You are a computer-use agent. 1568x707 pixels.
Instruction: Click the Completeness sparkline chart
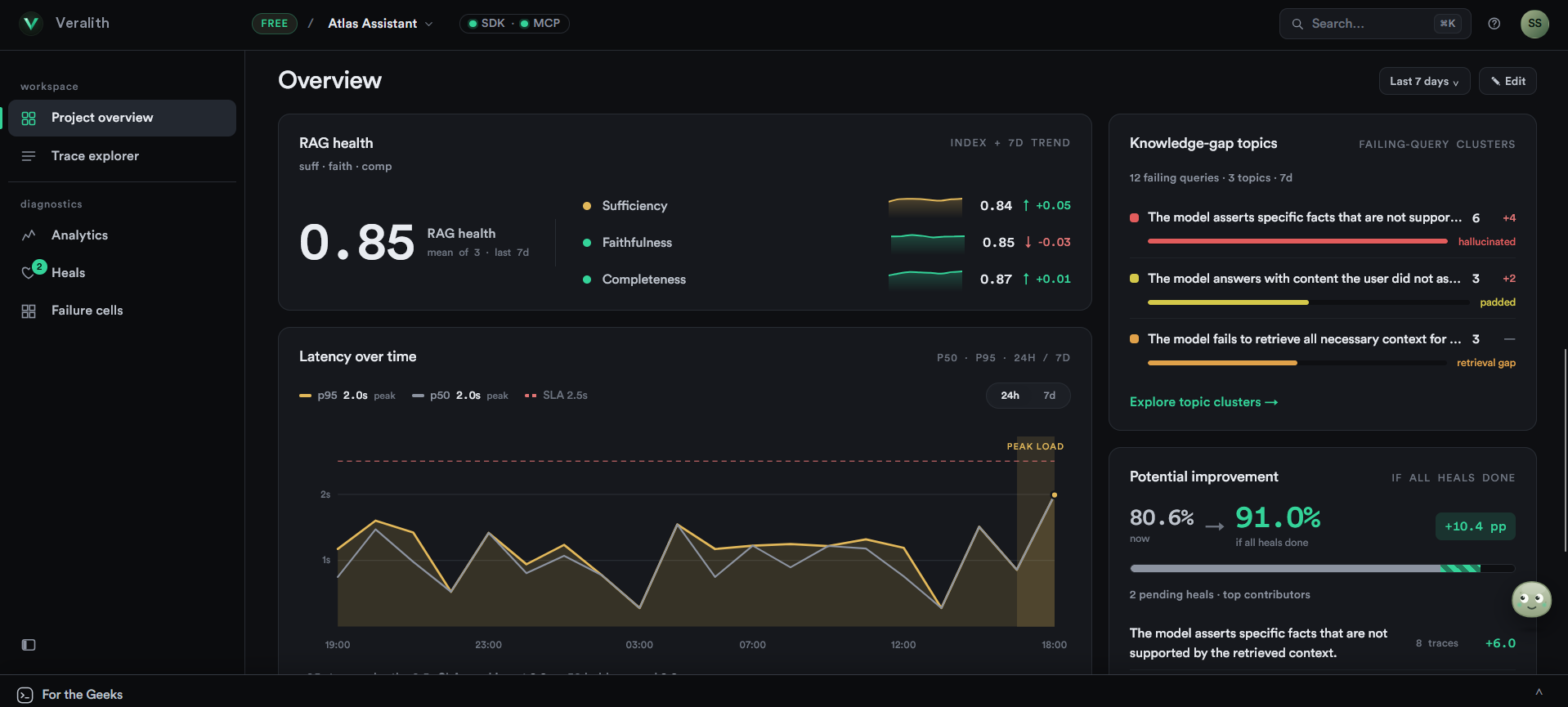[925, 279]
